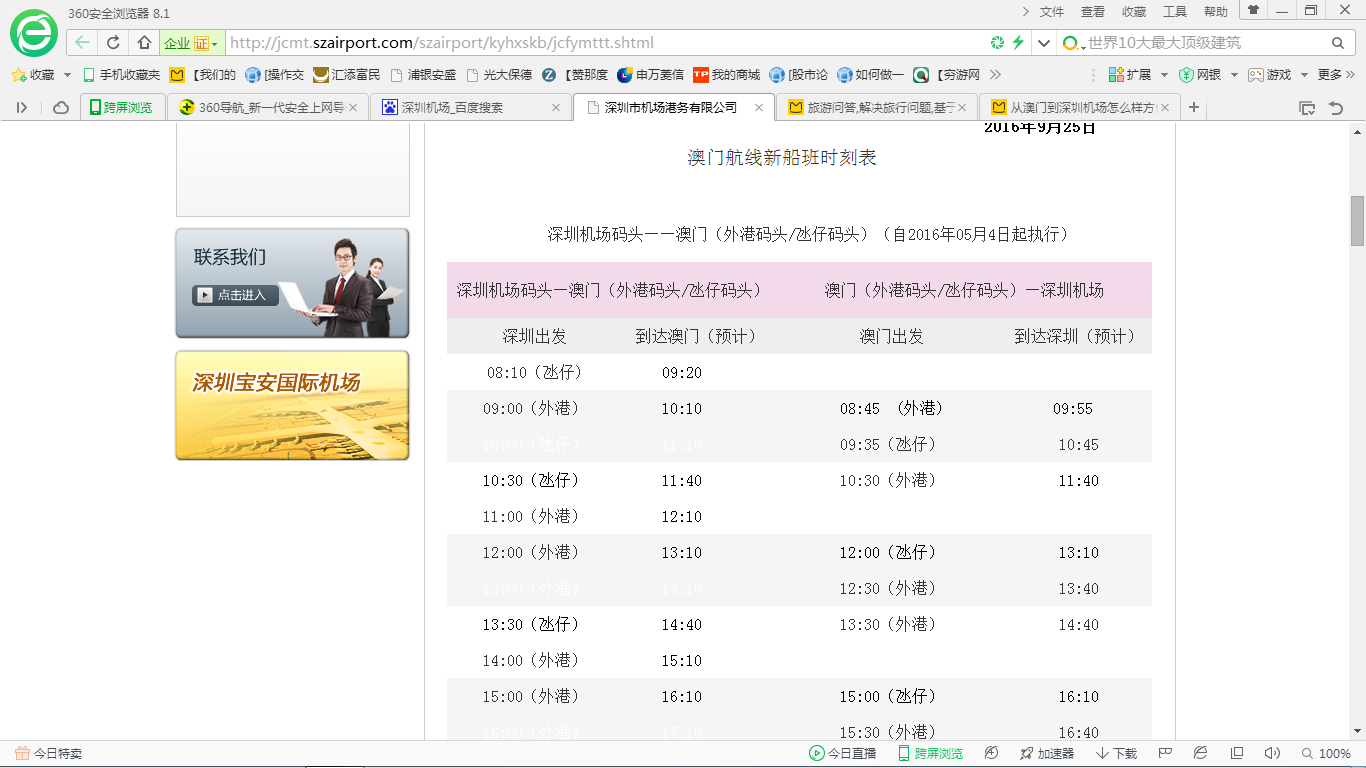Screen dimensions: 1366x768
Task: Open the 工具 menu
Action: [1175, 12]
